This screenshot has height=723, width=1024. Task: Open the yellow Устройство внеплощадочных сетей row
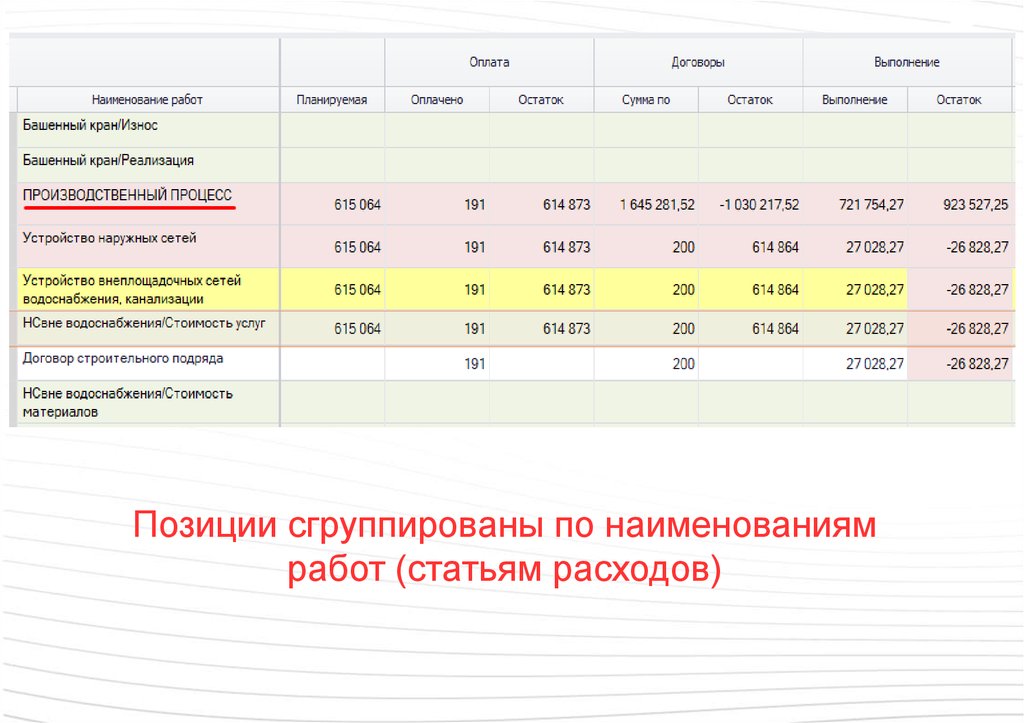click(x=132, y=289)
